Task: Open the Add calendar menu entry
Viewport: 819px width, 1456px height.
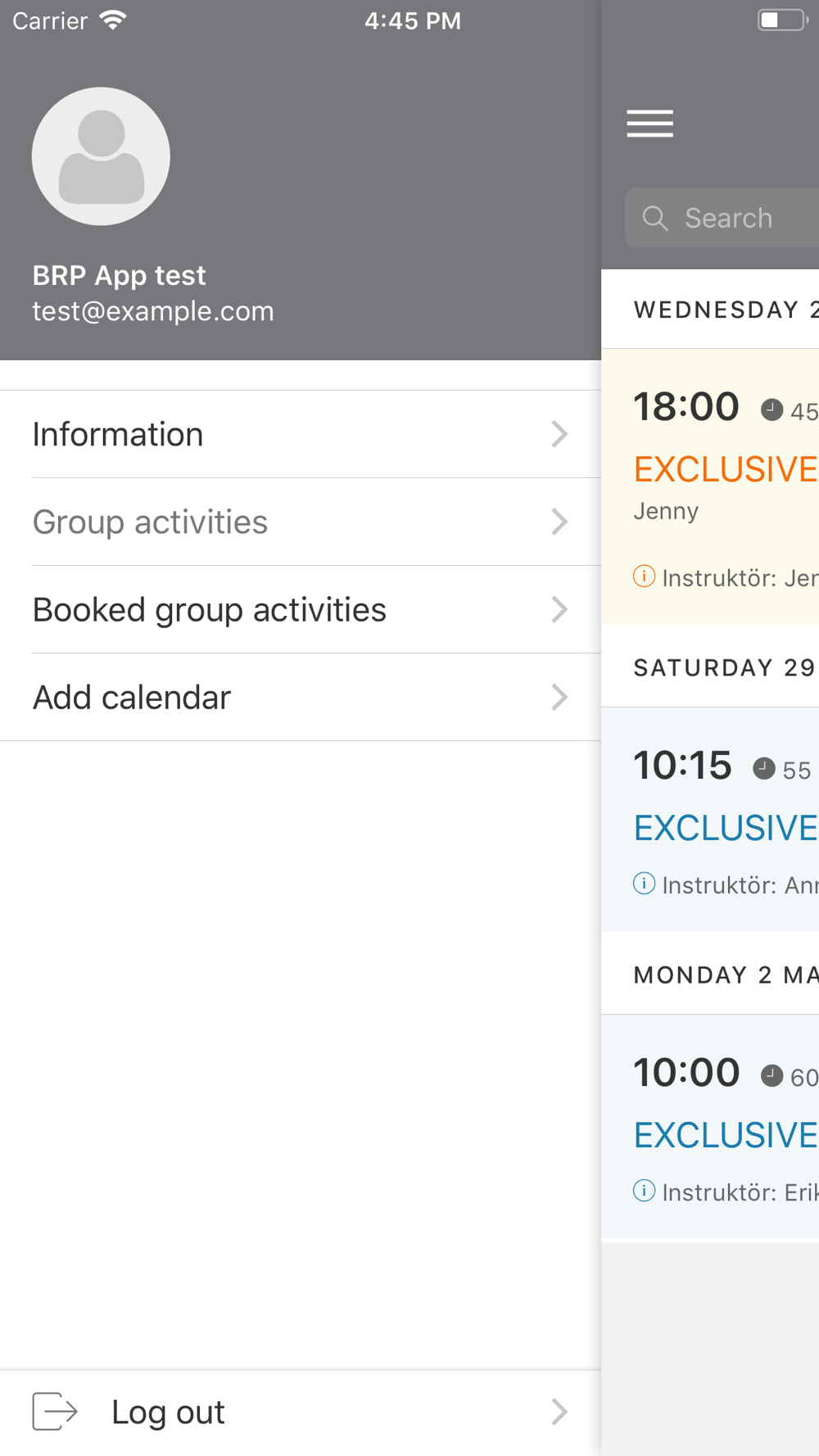Action: pos(301,697)
